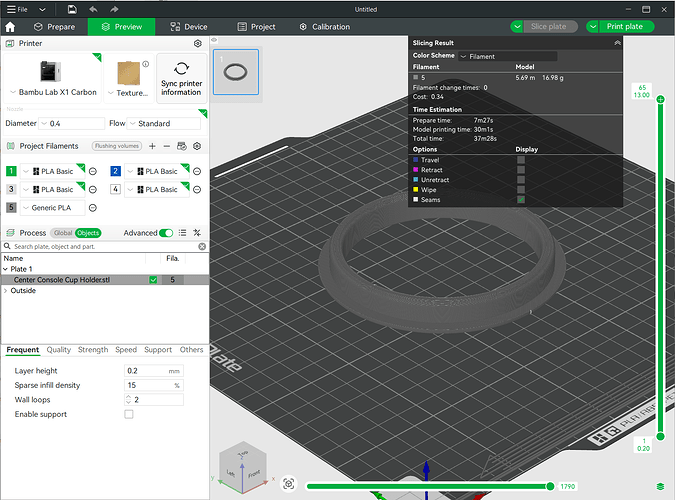Save the project with the disk icon
675x500 pixels.
coord(72,9)
